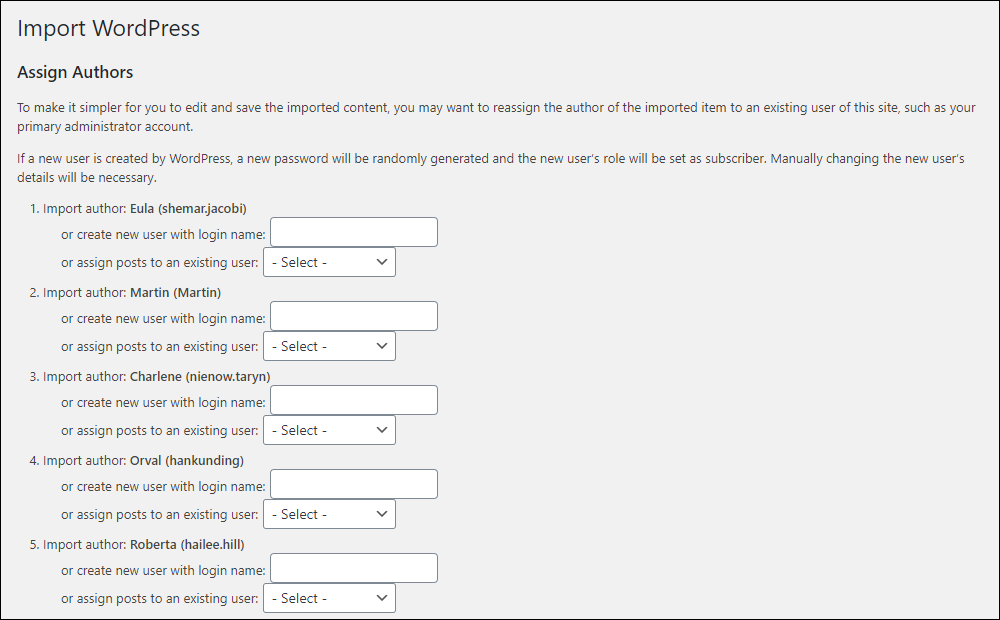Viewport: 1000px width, 620px height.
Task: Click the login name field for Eula
Action: [x=354, y=232]
